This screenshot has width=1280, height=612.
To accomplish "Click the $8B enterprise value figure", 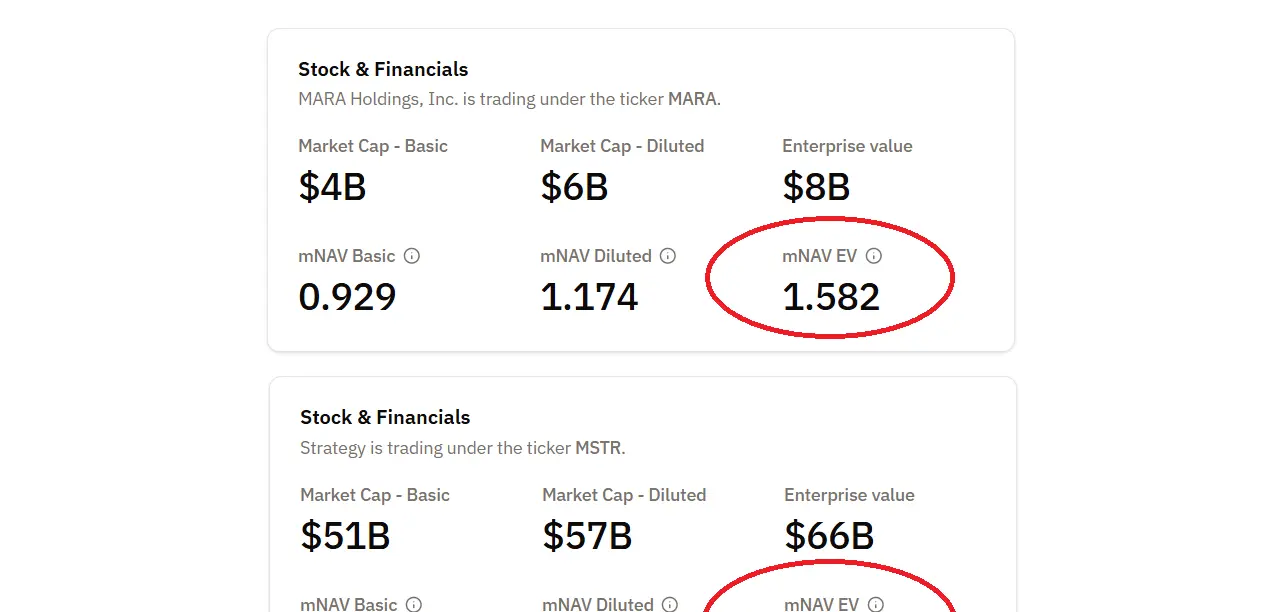I will point(816,187).
